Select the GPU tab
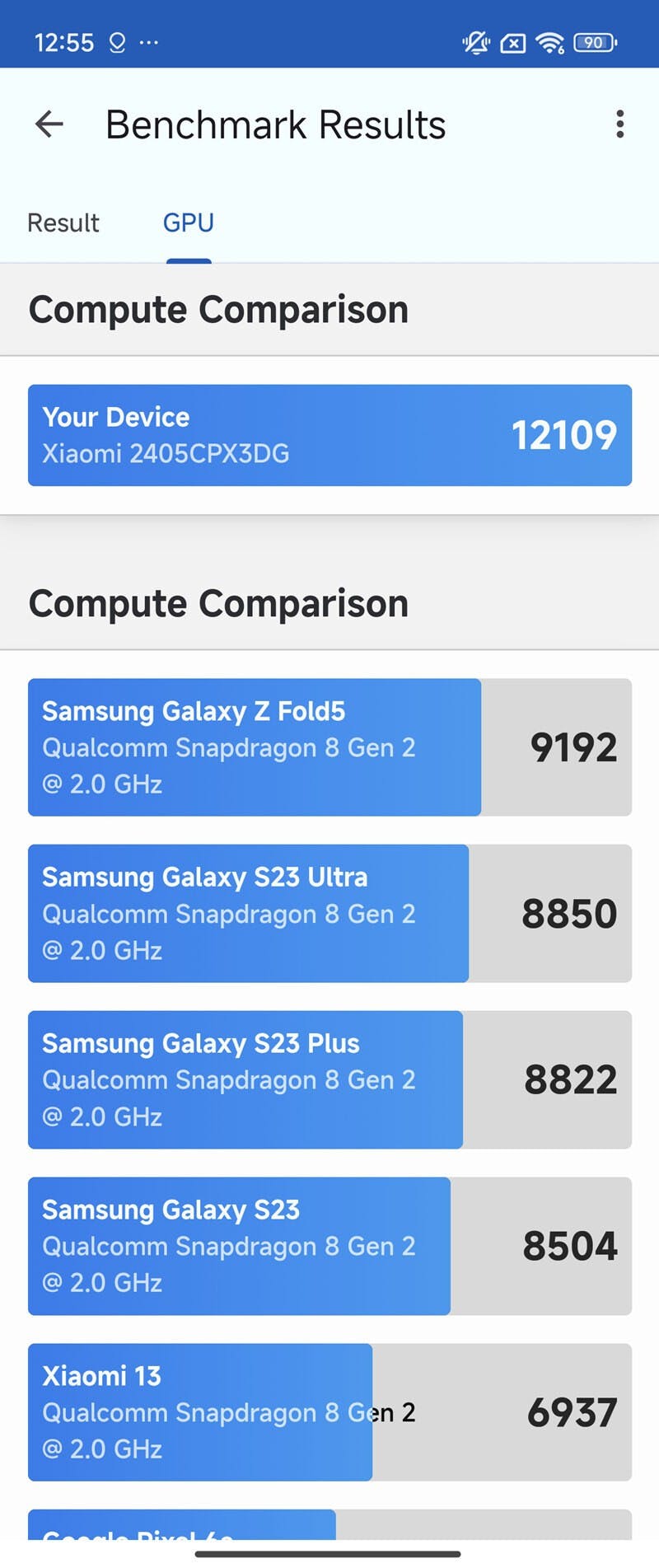 (x=189, y=222)
